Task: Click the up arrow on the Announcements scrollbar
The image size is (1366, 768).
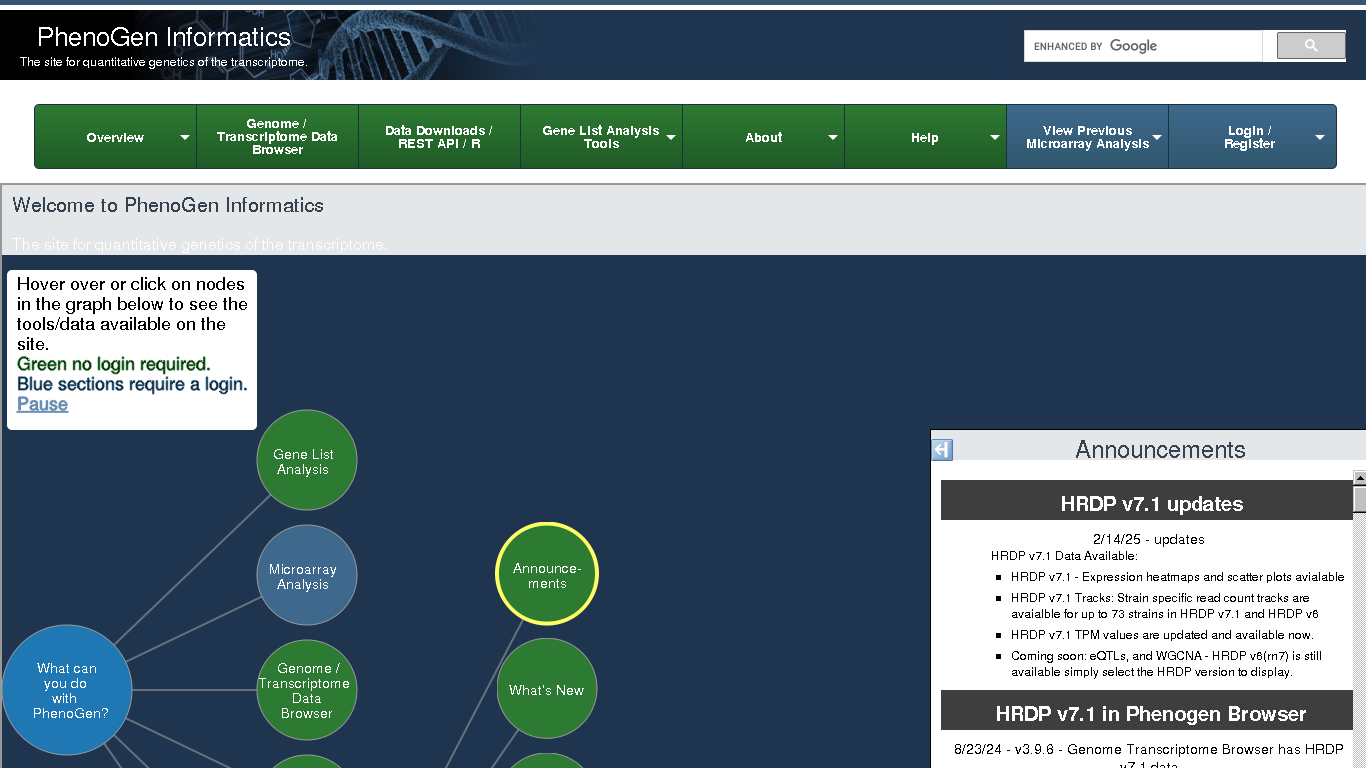Action: pos(1359,478)
